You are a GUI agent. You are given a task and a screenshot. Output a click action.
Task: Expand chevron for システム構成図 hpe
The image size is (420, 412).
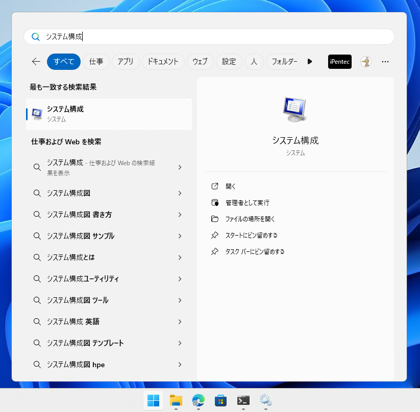point(180,365)
